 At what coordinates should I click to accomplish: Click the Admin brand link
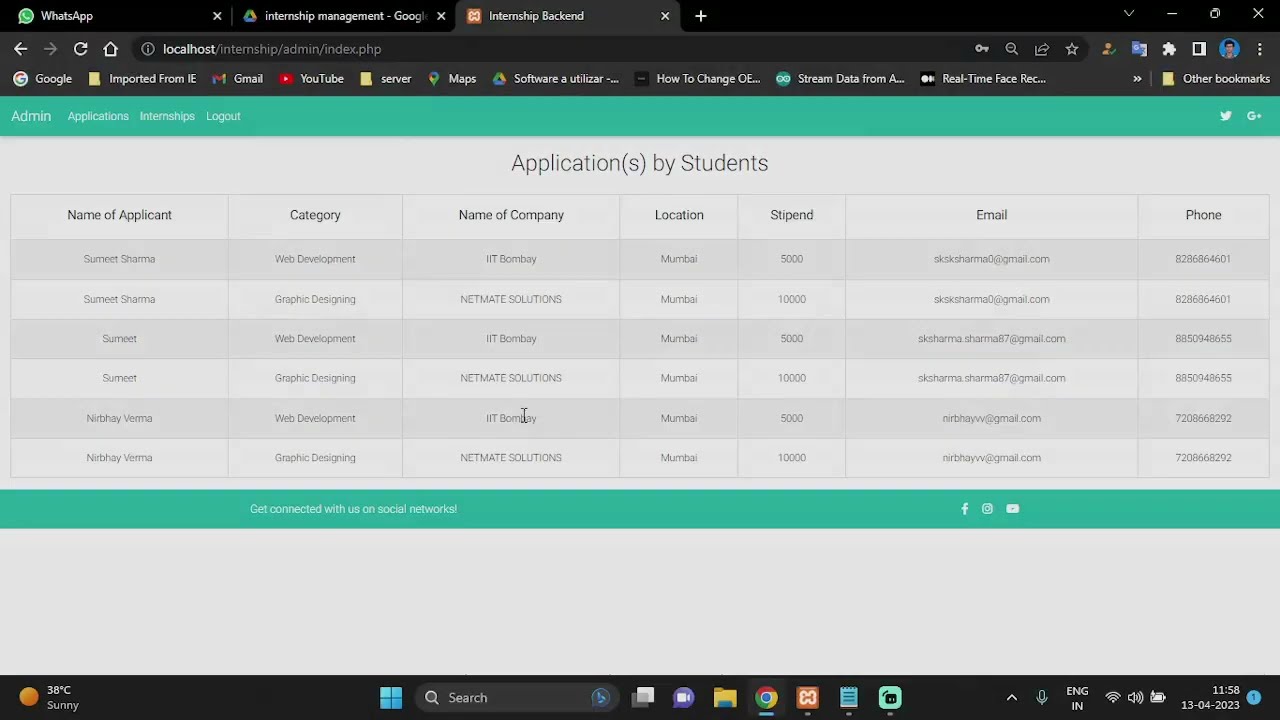[x=31, y=116]
